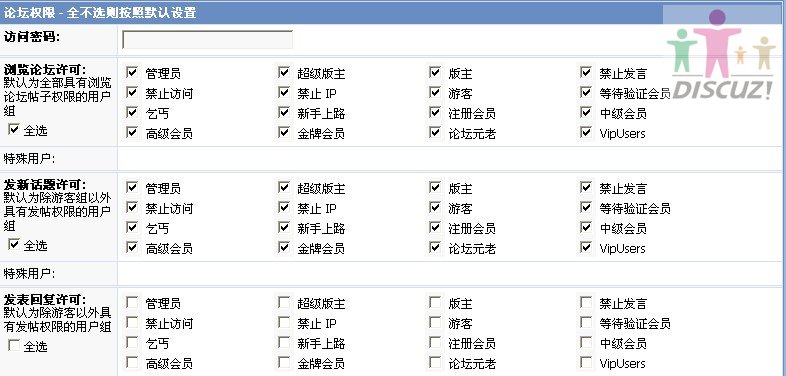
Task: Check 新手上路 under 发表回复许可
Action: pos(284,342)
